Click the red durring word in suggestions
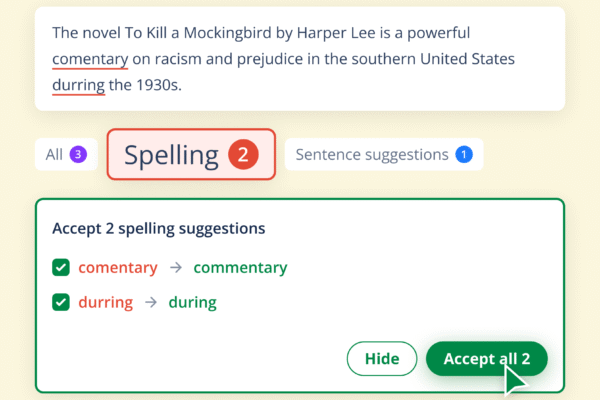 pyautogui.click(x=106, y=302)
